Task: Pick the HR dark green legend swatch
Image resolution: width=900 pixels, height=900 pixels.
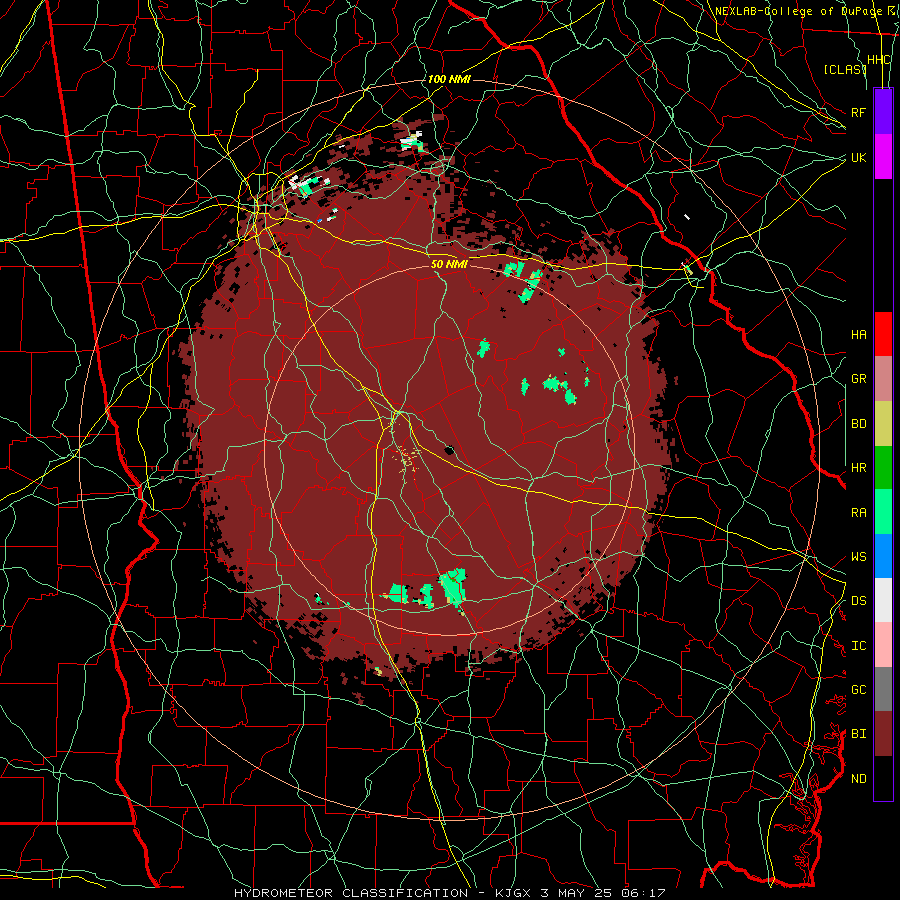Action: pyautogui.click(x=883, y=468)
